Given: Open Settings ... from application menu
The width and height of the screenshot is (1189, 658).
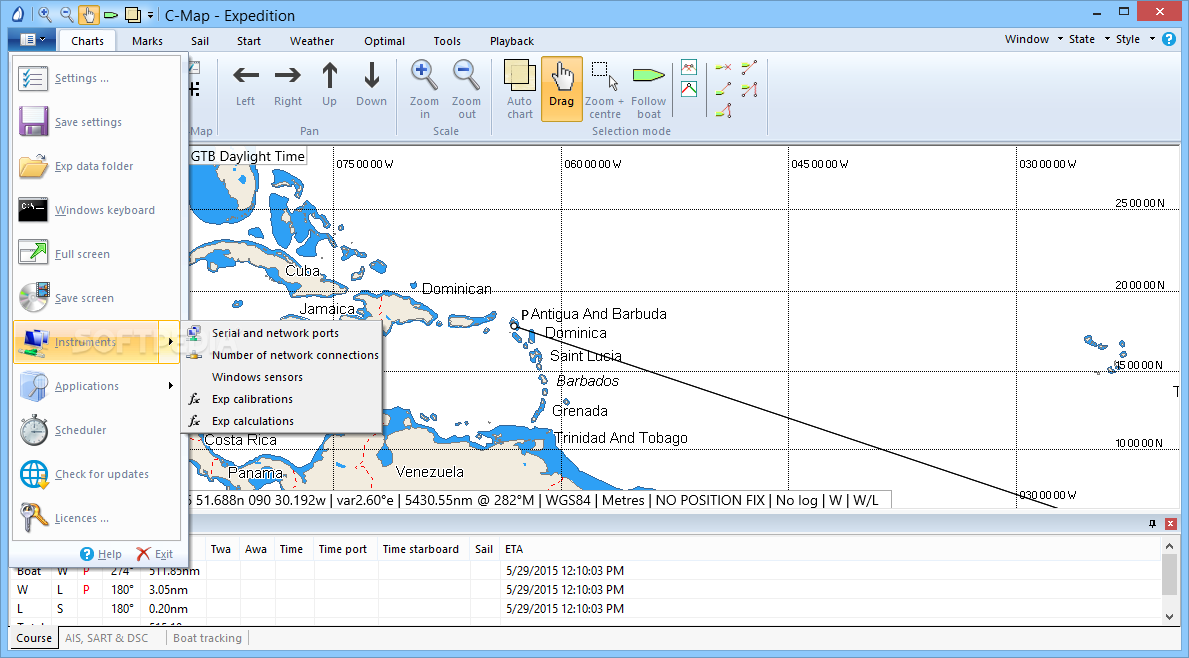Looking at the screenshot, I should [x=97, y=78].
